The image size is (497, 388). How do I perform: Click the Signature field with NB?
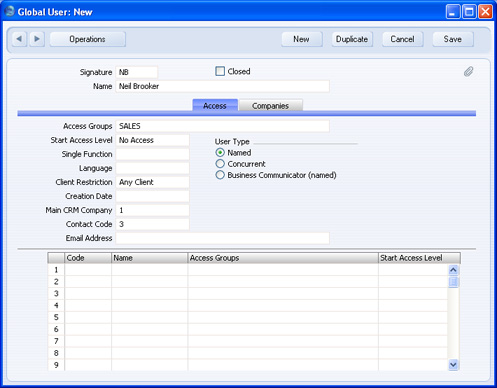(x=137, y=72)
